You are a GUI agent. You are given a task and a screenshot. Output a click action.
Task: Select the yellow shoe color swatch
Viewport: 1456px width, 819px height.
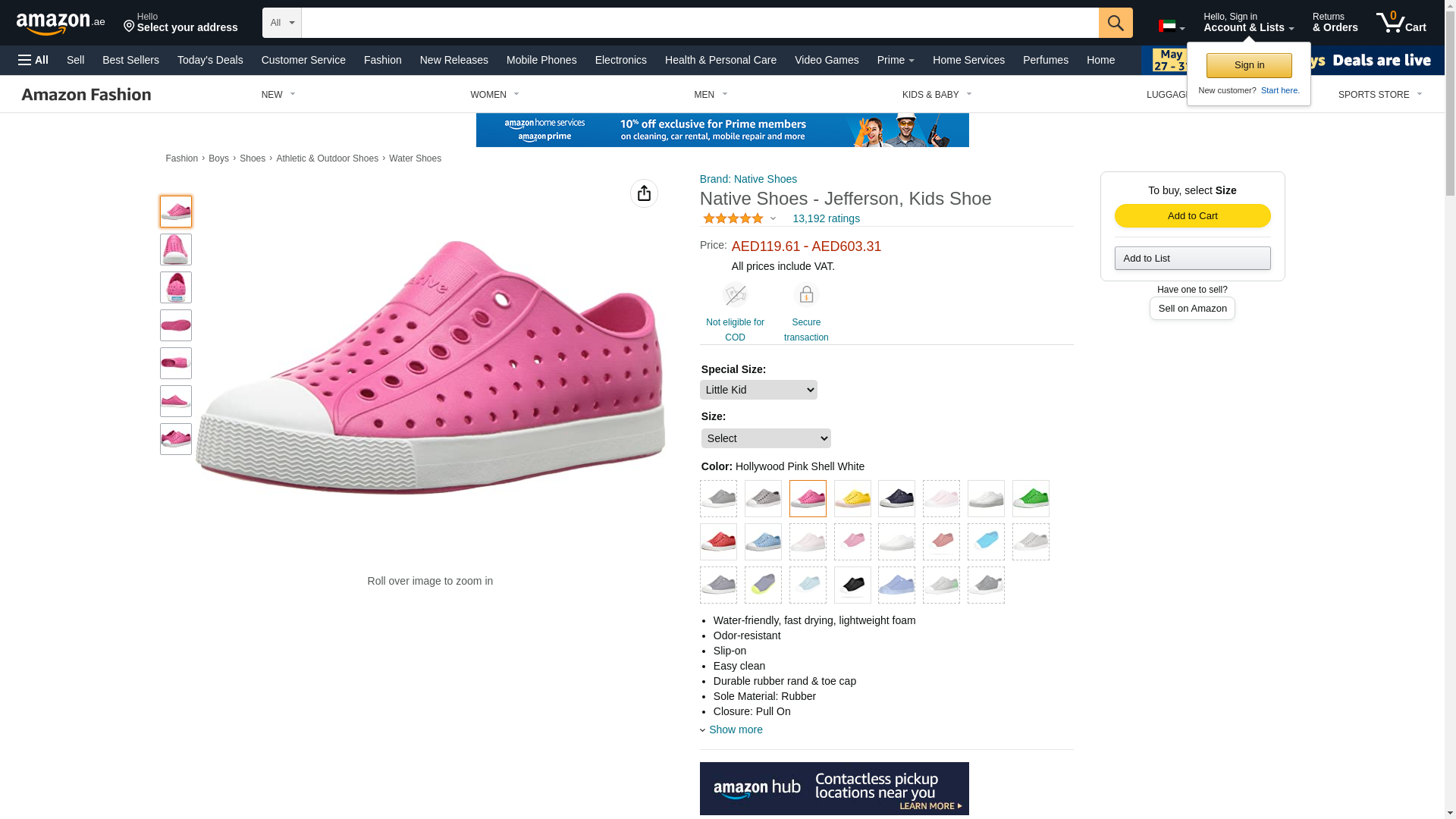pos(852,498)
